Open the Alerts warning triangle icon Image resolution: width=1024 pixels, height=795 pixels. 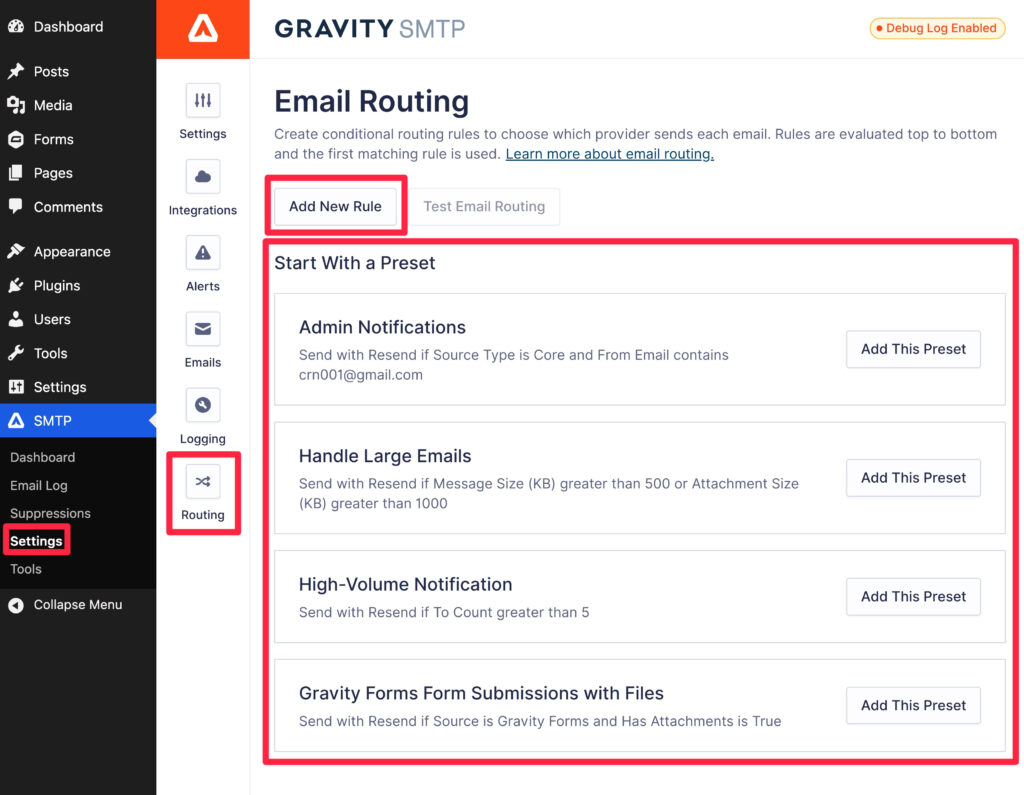(203, 253)
